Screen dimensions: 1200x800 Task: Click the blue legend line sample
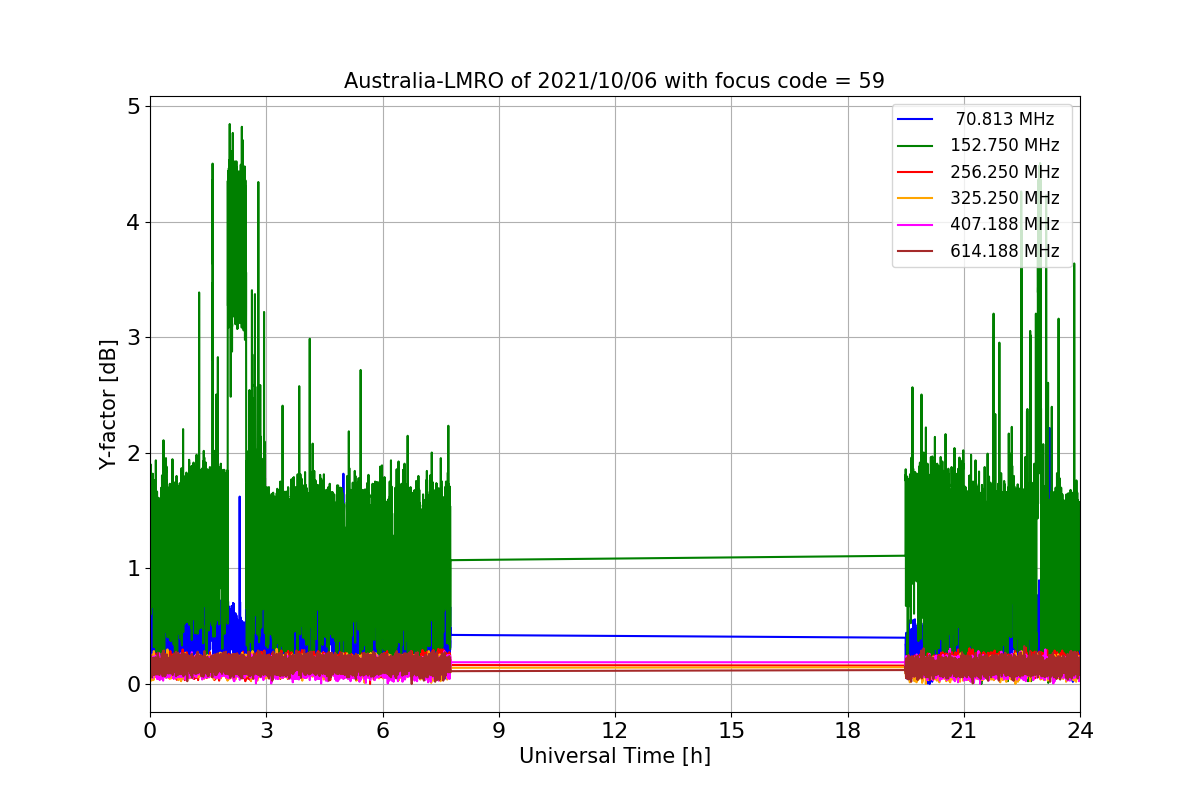pyautogui.click(x=916, y=120)
